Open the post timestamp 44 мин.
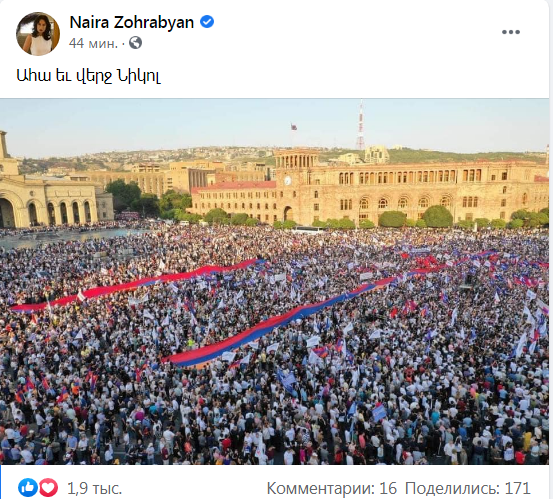 pos(93,43)
